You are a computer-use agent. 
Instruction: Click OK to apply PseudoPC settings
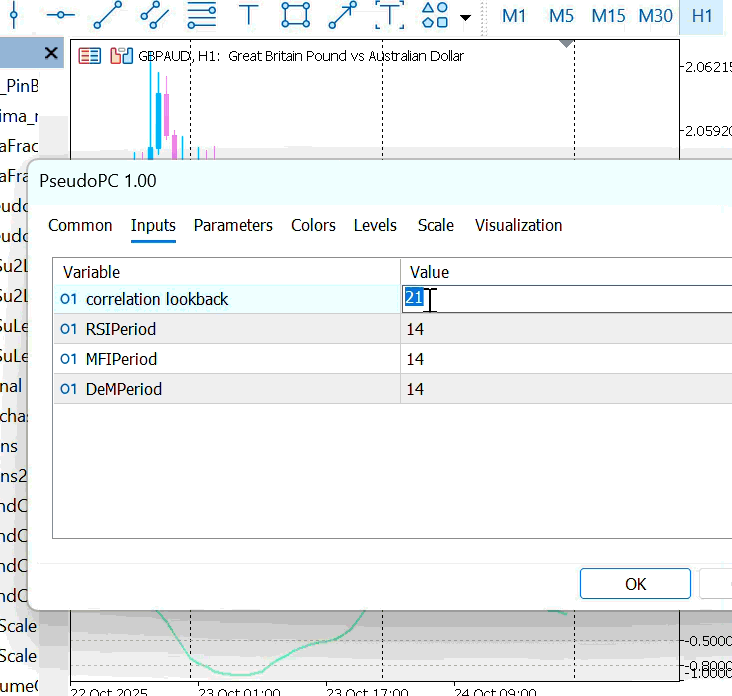click(x=635, y=584)
